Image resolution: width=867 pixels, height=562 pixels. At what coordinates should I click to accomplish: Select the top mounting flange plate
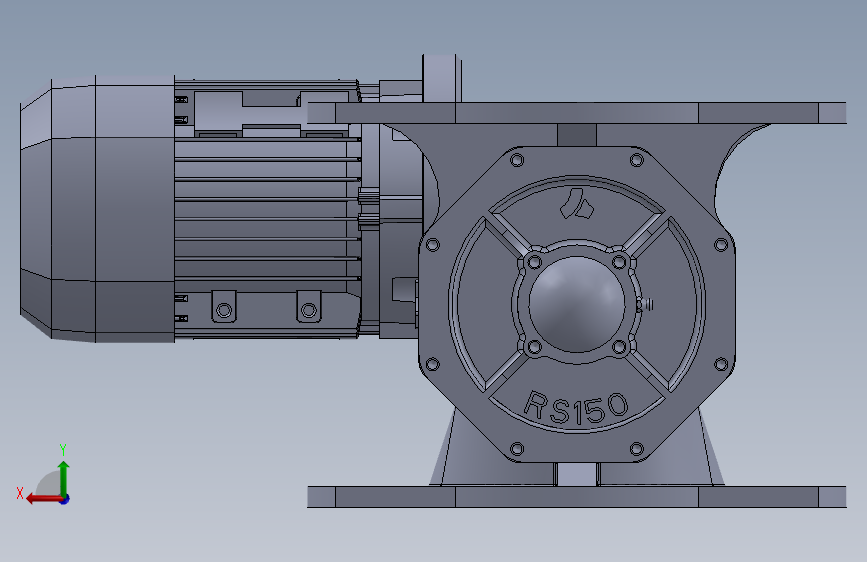pos(577,113)
